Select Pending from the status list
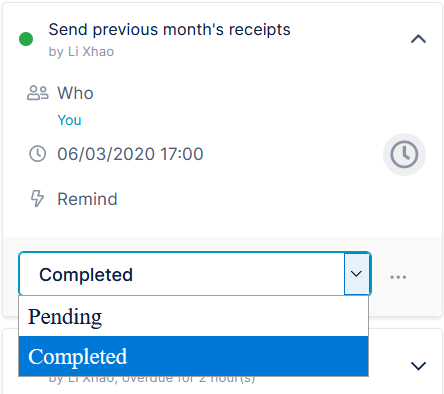Viewport: 444px width, 394px height. pyautogui.click(x=194, y=316)
